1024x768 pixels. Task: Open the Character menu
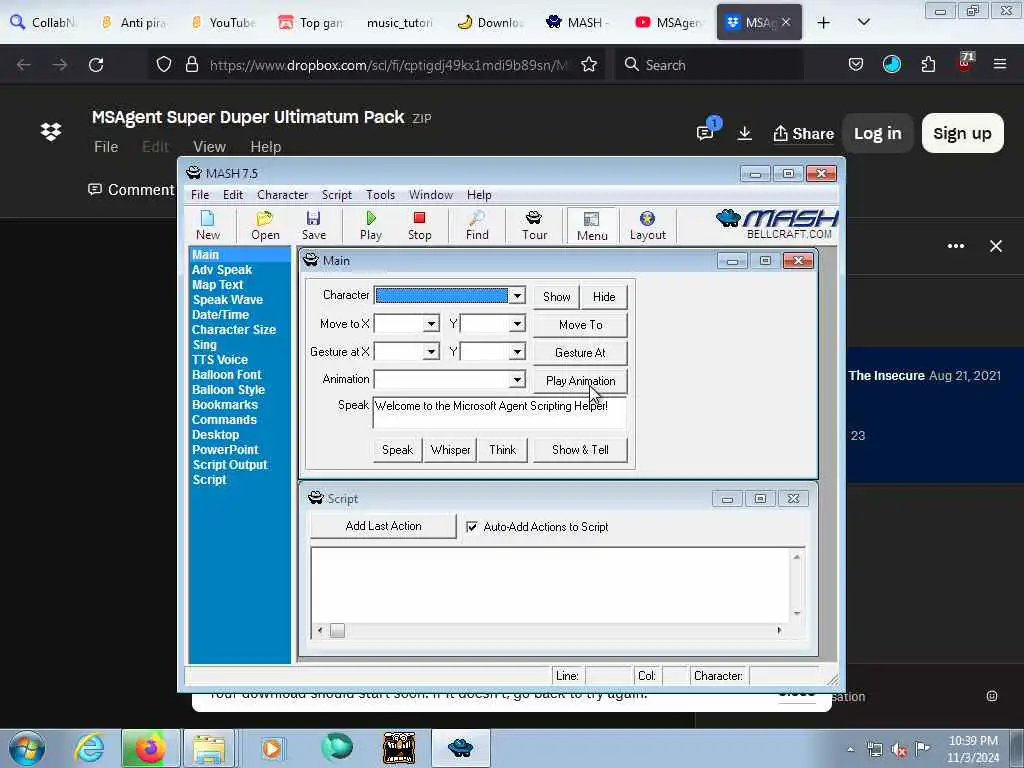[x=282, y=195]
